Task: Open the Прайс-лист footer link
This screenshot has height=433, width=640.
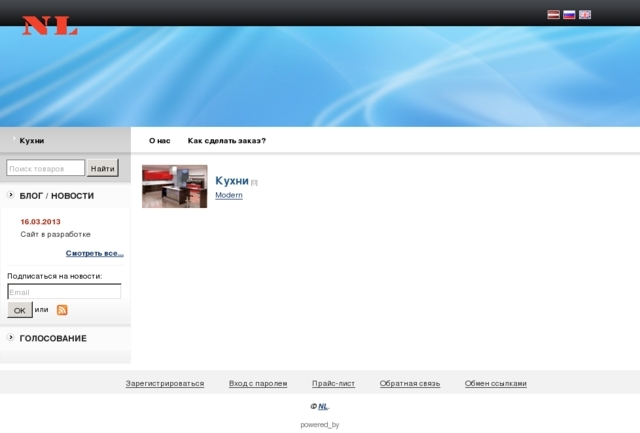Action: (x=333, y=383)
